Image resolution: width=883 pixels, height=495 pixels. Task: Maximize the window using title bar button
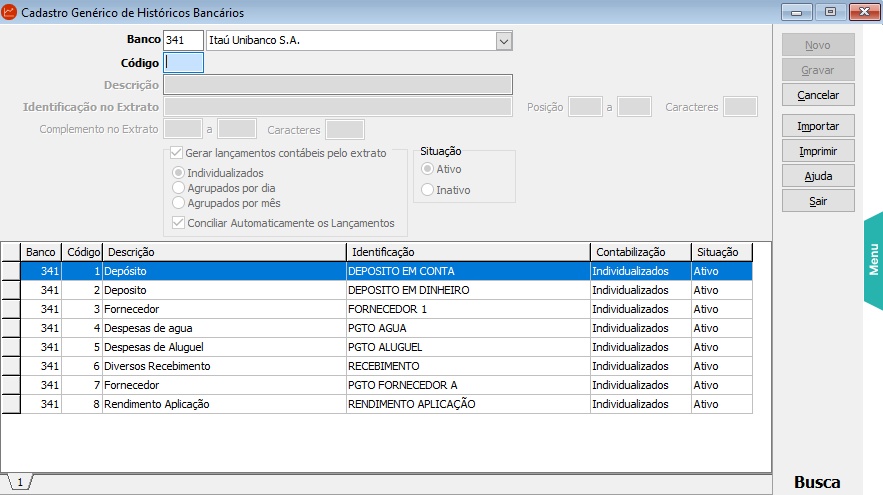829,12
